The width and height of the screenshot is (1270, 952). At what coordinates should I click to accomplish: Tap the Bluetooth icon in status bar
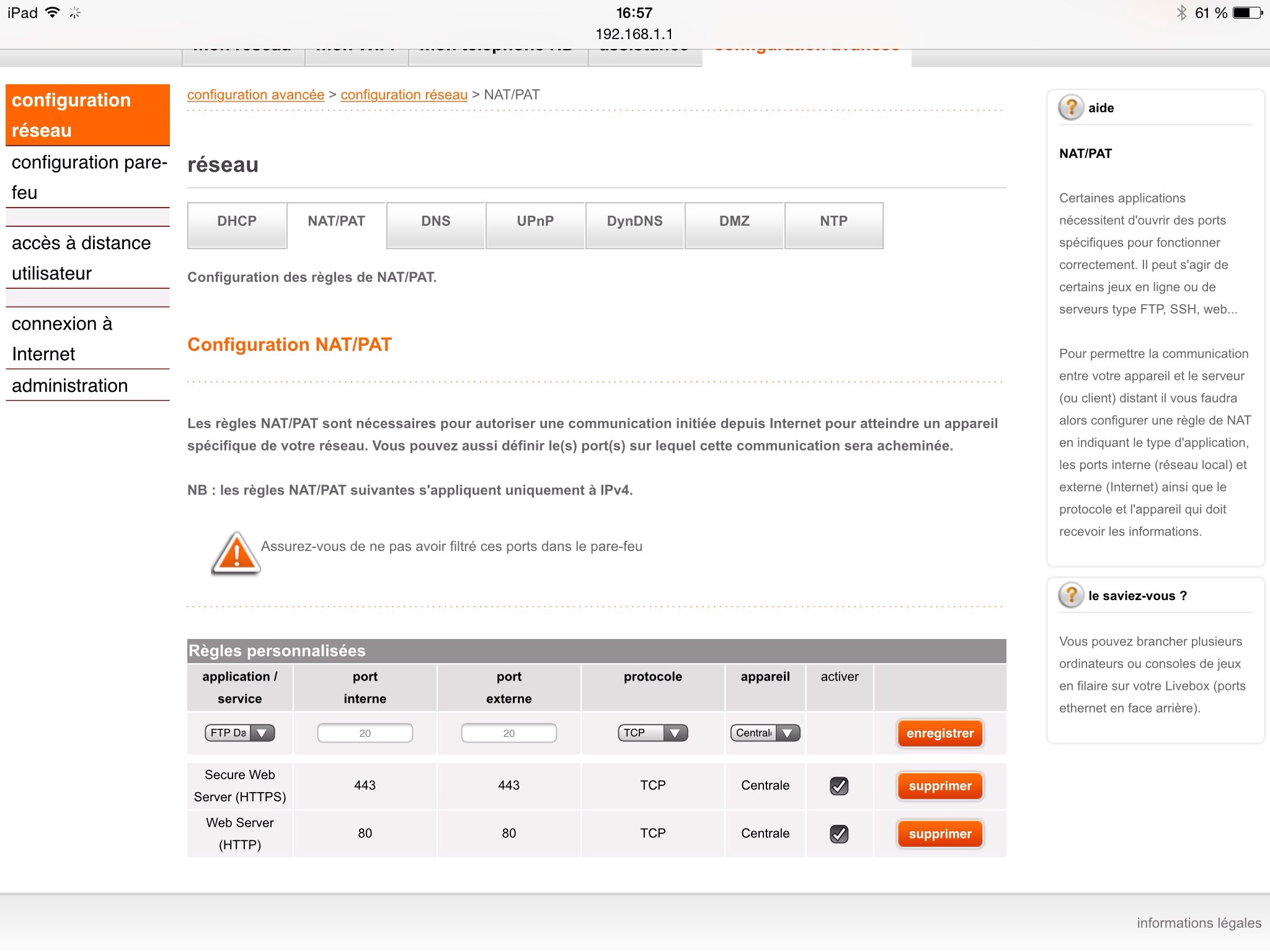coord(1181,12)
